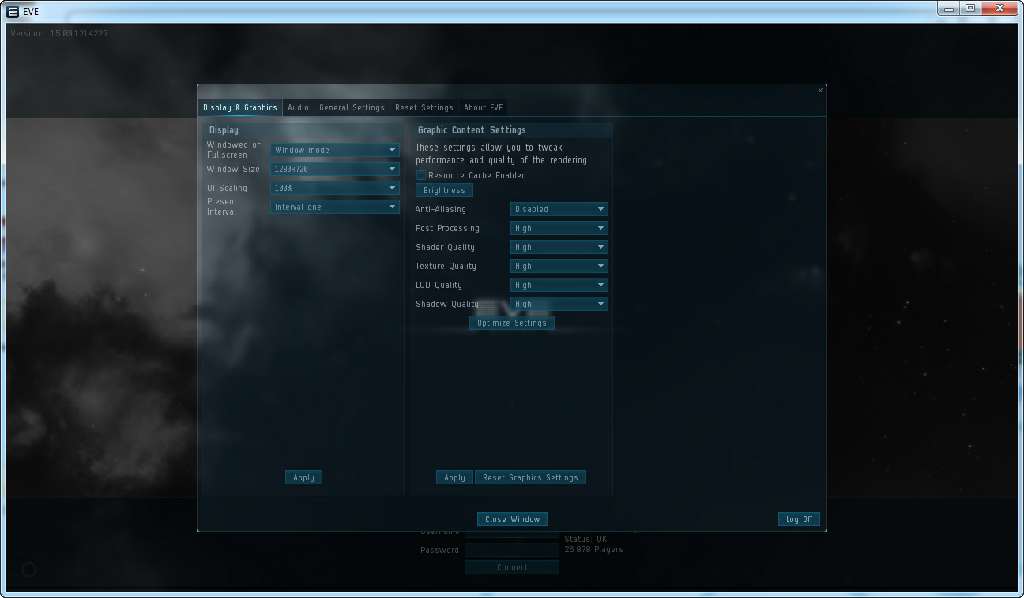Open the Windowed or Fullscreen dropdown
This screenshot has height=598, width=1024.
point(335,150)
